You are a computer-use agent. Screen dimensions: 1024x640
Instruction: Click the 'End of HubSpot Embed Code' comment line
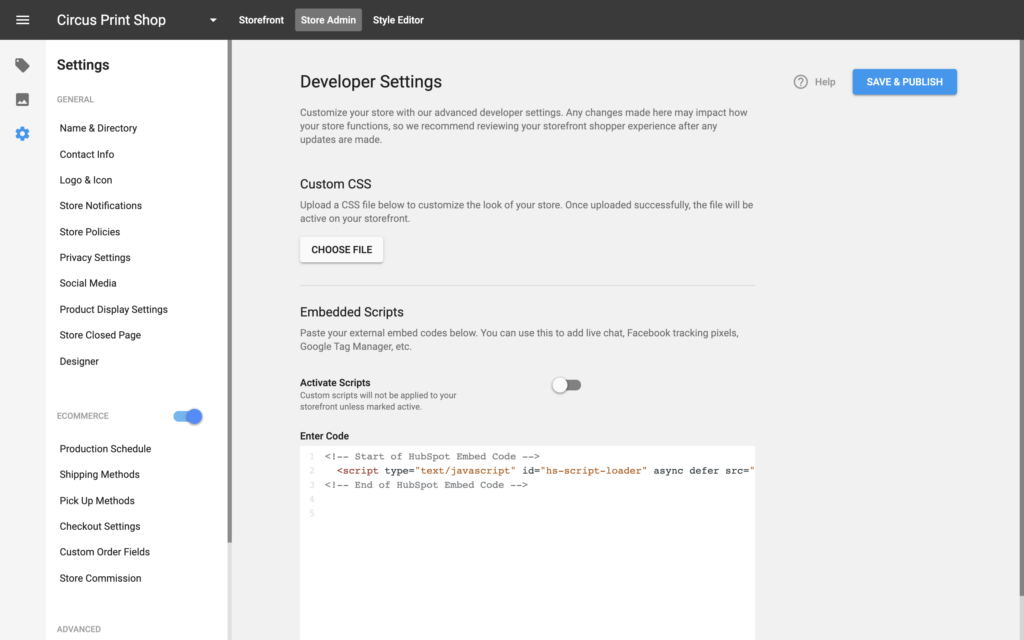pos(426,485)
